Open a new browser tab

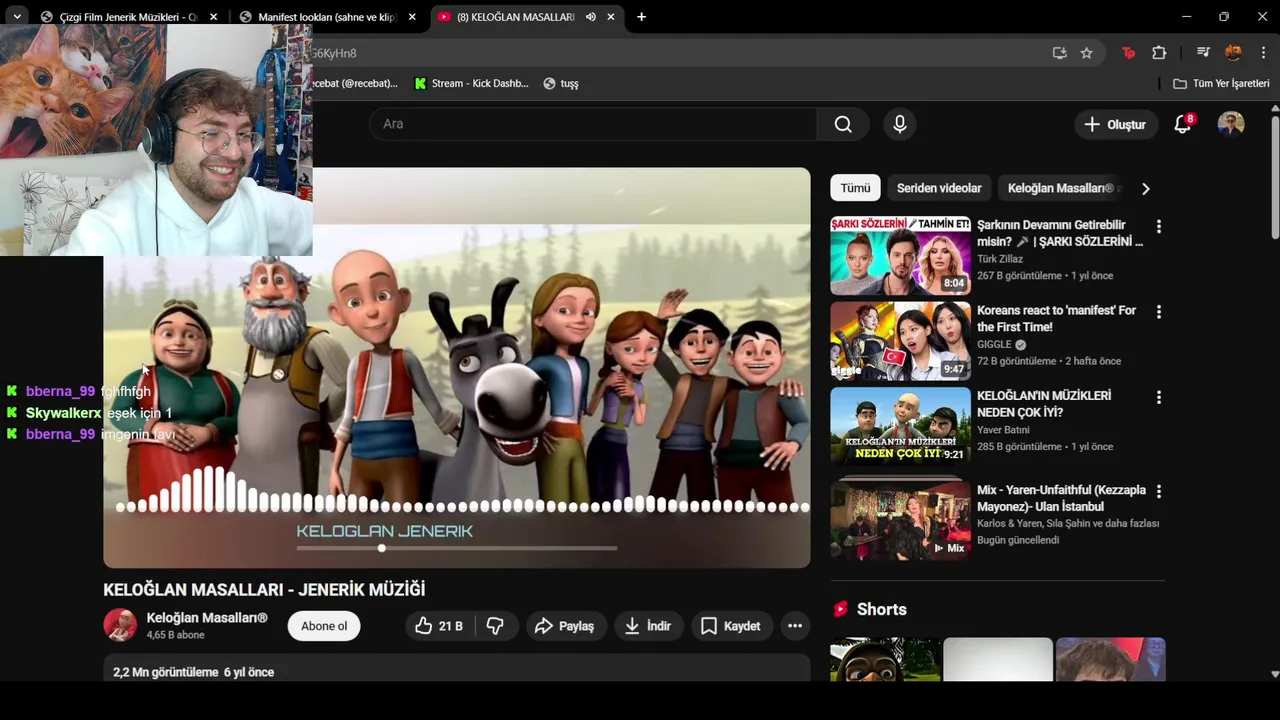coord(641,17)
